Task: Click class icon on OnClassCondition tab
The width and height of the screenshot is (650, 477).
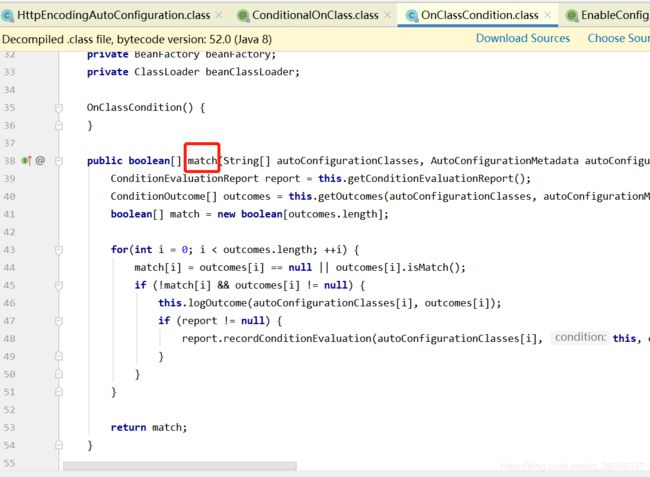Action: [411, 16]
